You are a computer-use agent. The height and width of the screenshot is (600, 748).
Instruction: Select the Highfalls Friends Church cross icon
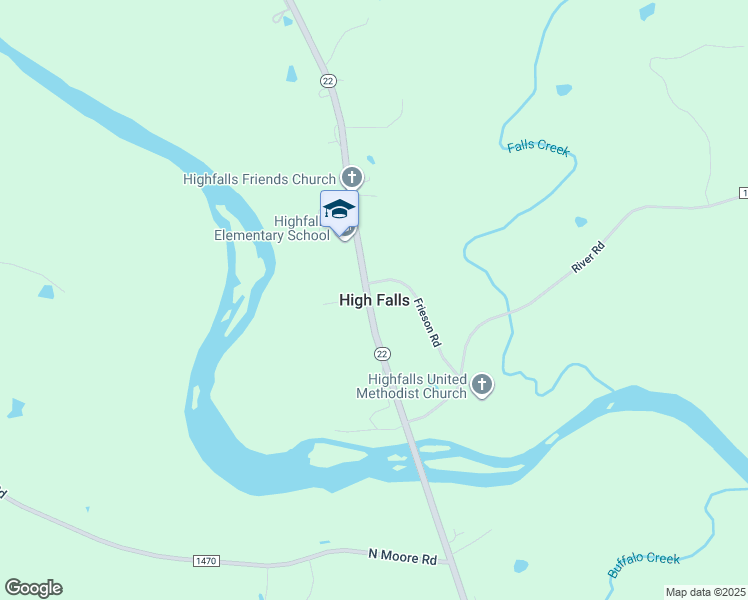352,177
